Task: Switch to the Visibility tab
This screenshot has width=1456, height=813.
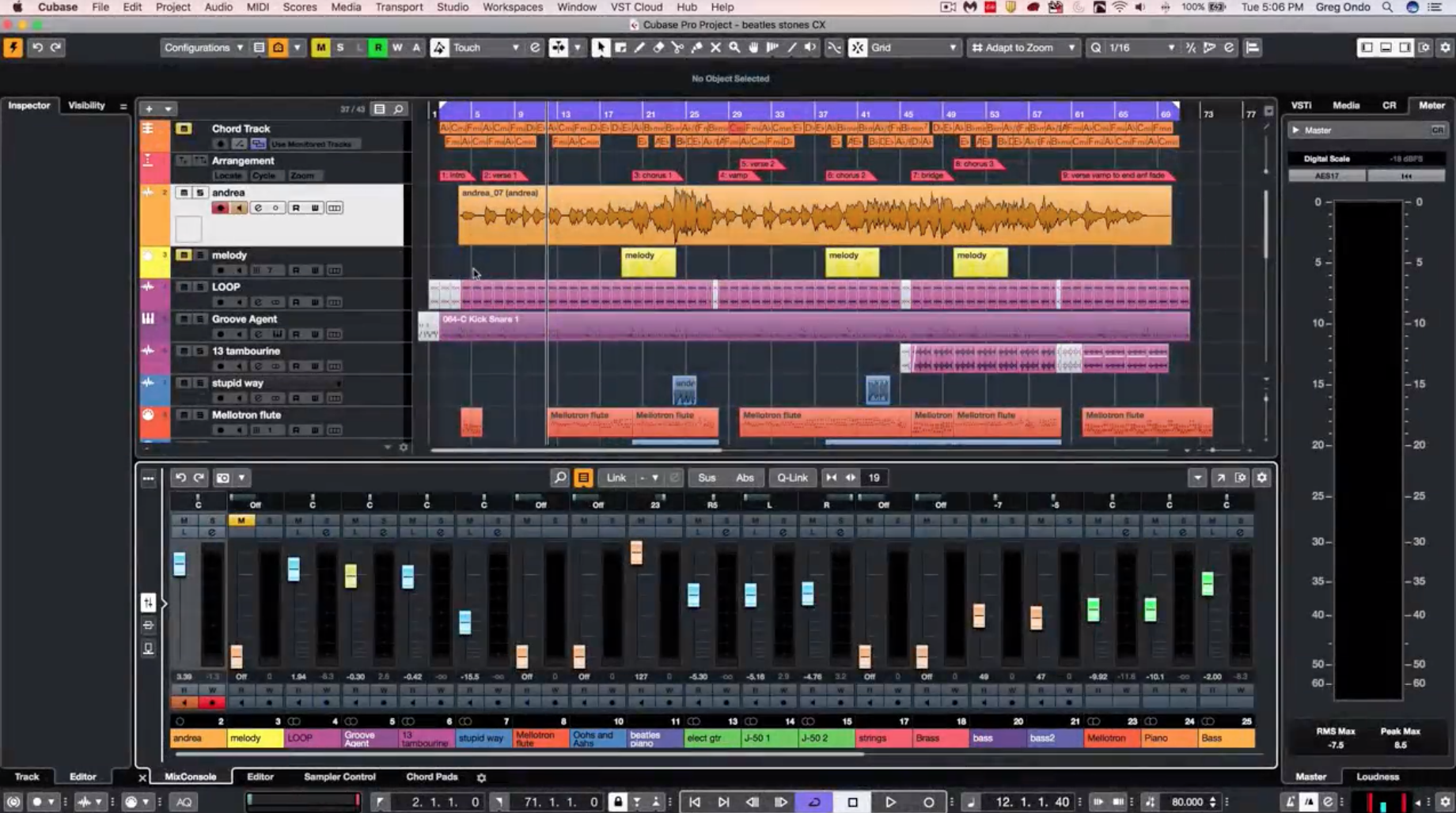Action: pos(86,105)
